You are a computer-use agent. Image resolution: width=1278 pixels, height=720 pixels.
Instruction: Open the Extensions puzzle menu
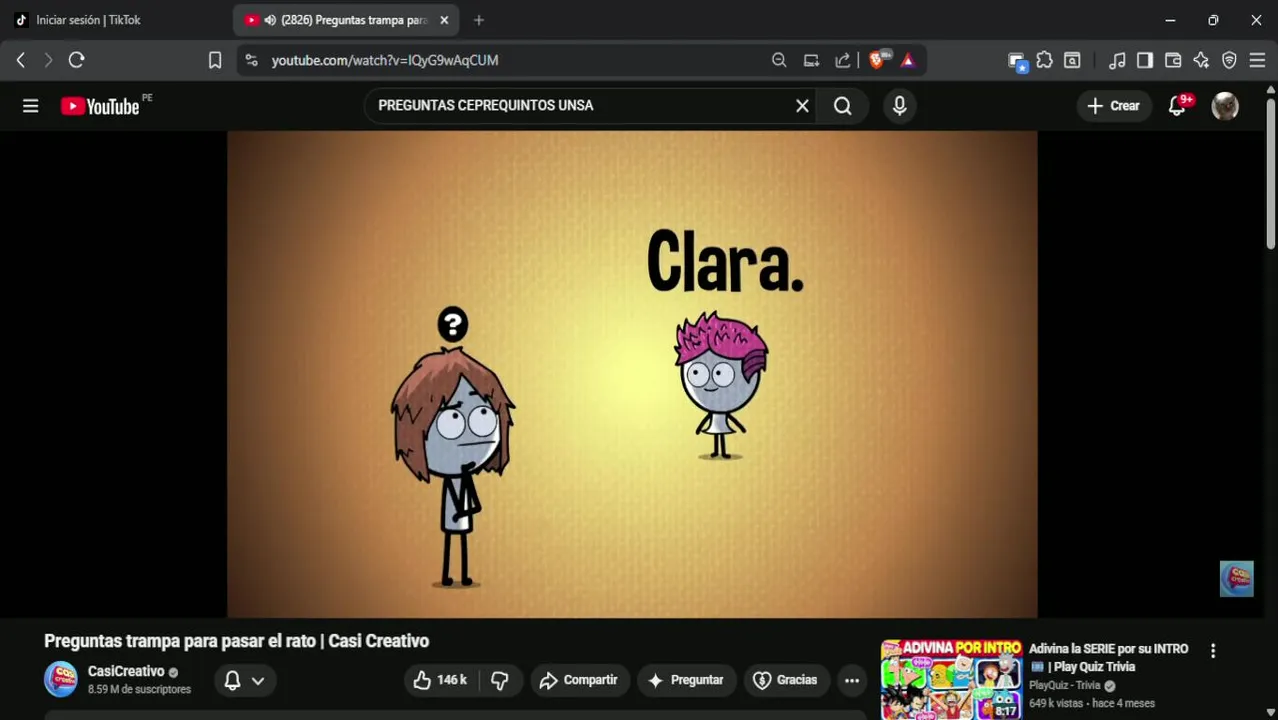point(1044,60)
